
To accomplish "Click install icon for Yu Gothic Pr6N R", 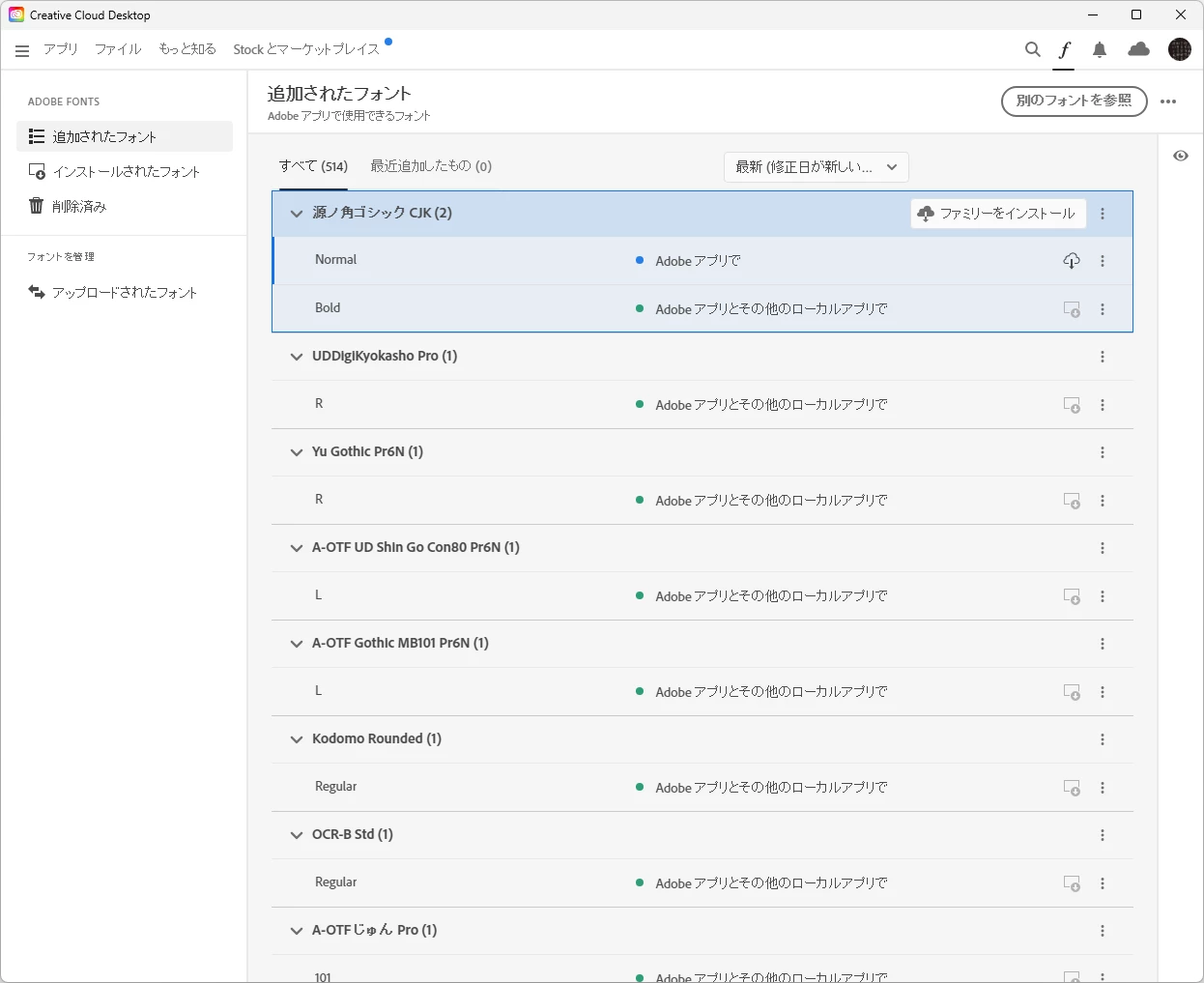I will pos(1072,501).
